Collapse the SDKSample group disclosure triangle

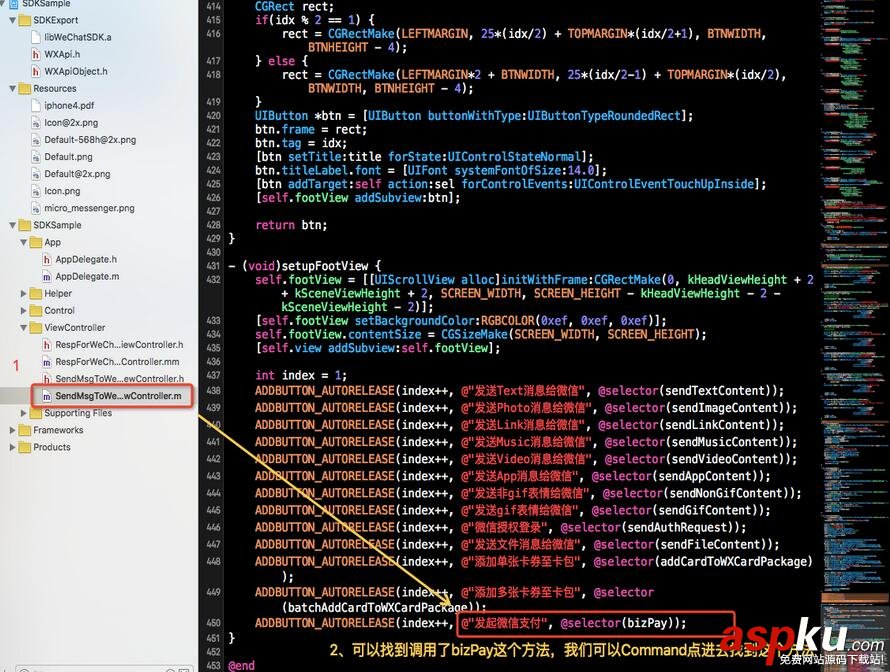pyautogui.click(x=12, y=225)
